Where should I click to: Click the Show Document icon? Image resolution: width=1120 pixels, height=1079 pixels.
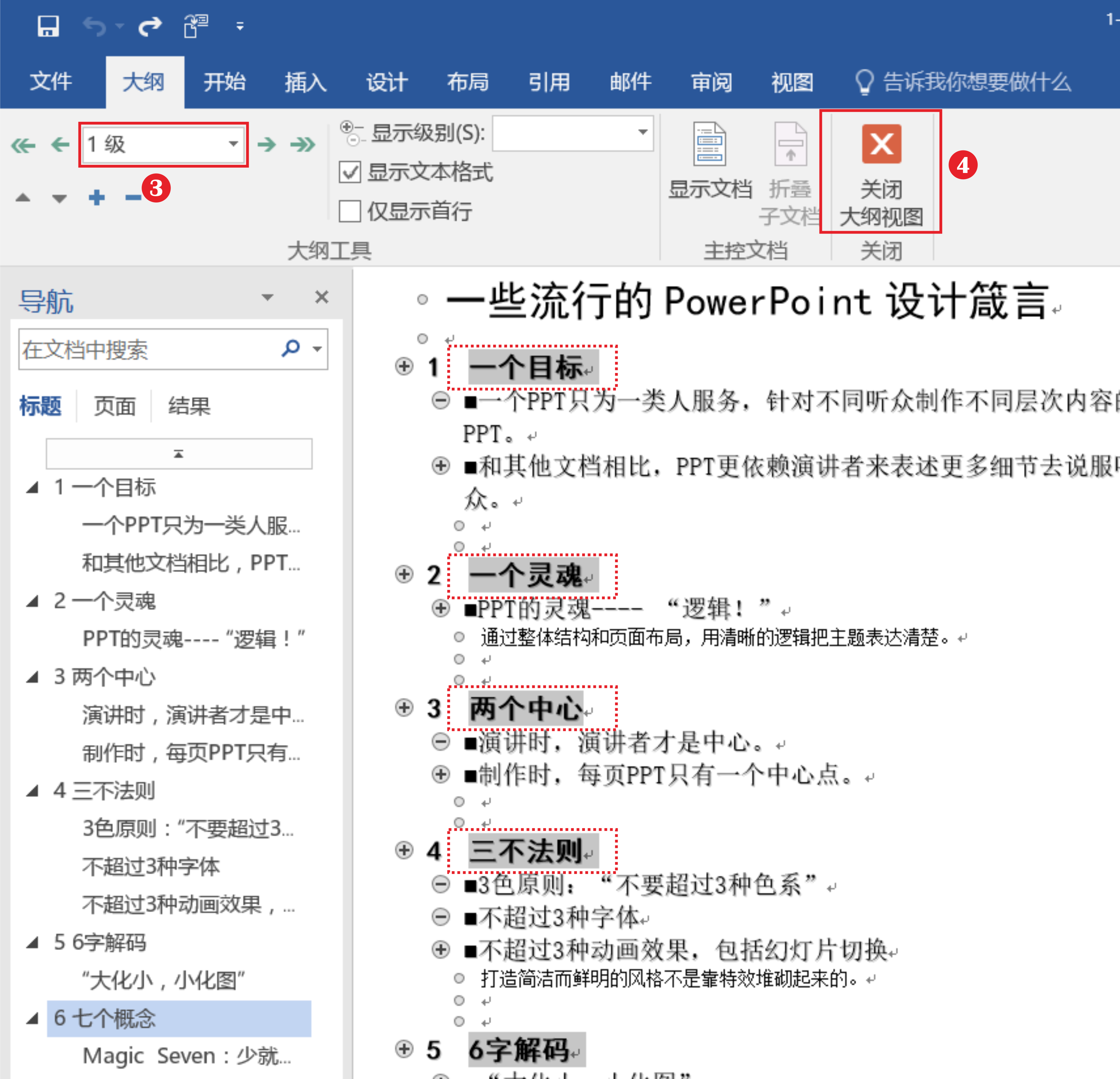coord(709,145)
